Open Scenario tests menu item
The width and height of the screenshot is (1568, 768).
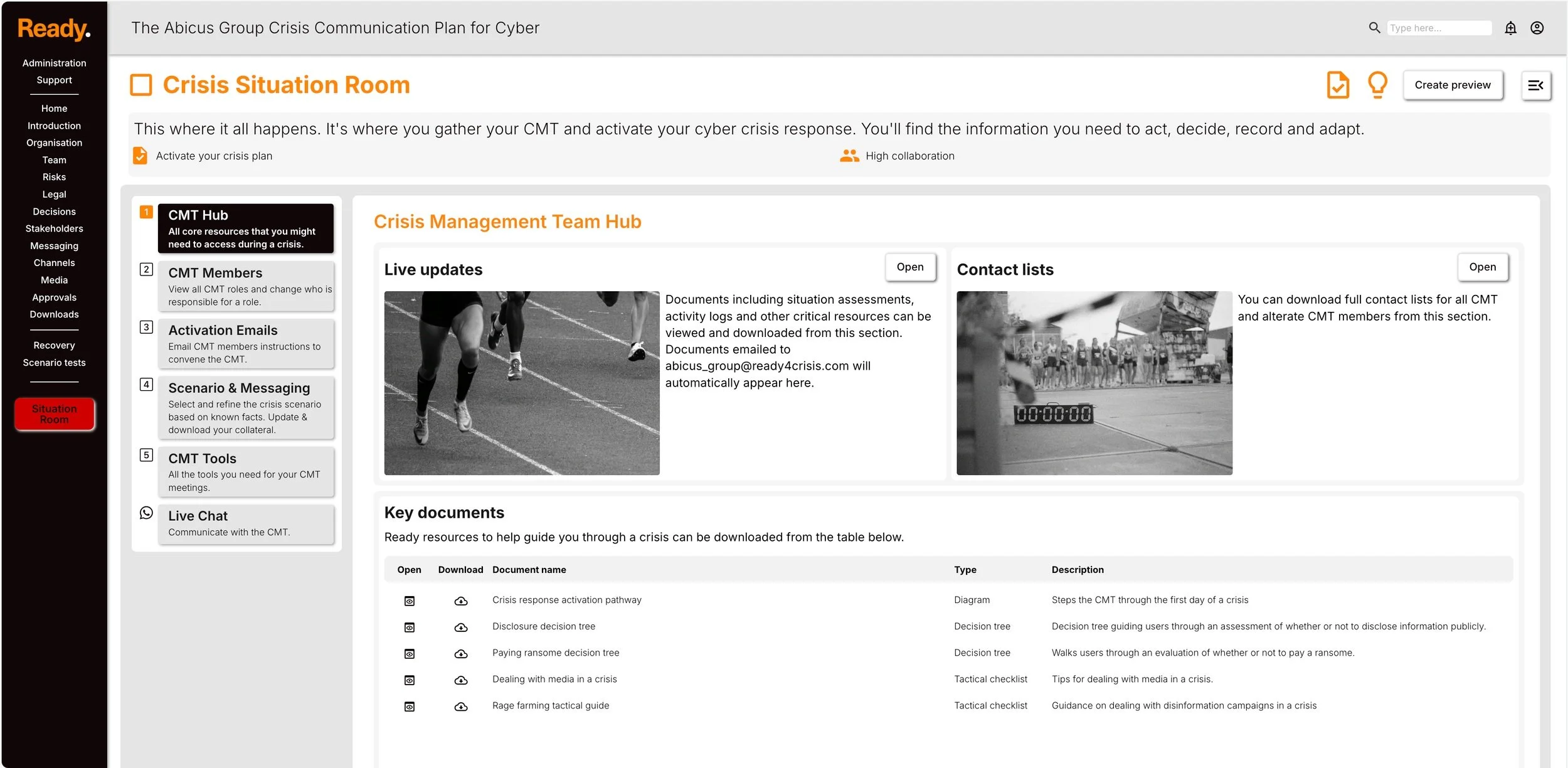(54, 363)
